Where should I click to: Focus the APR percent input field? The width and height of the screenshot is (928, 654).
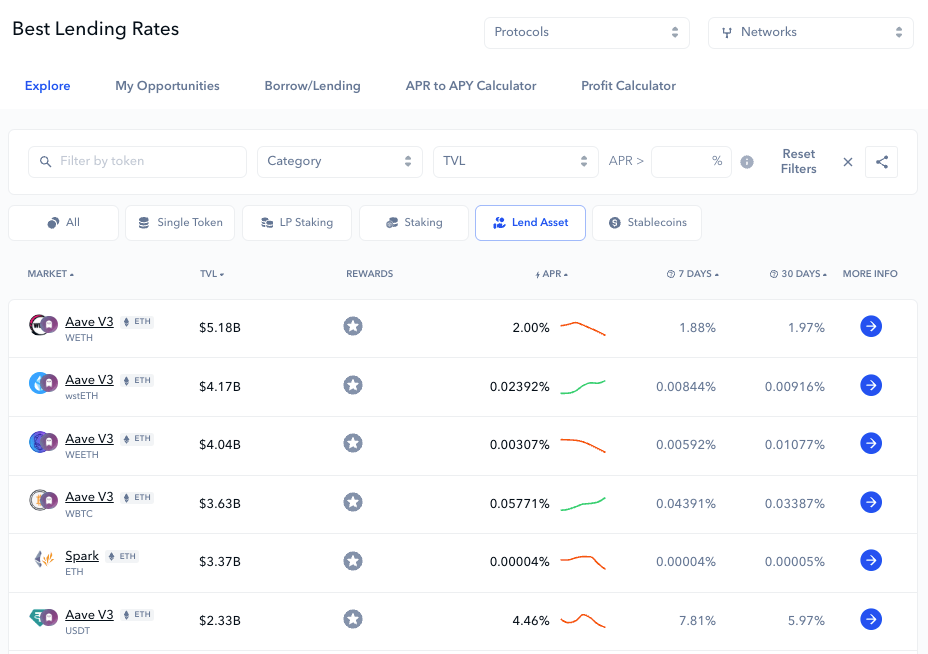point(691,162)
